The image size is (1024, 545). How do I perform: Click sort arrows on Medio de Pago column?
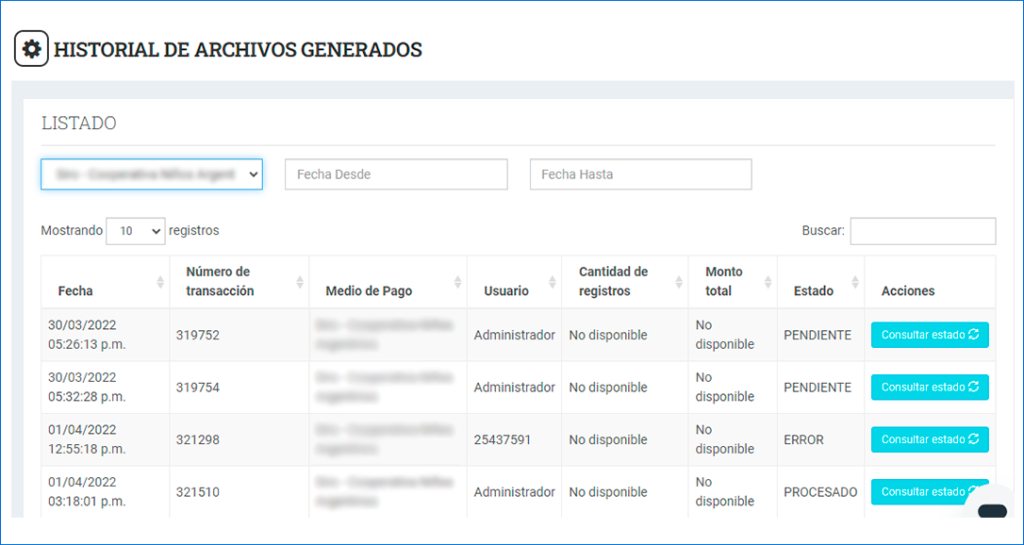pos(458,282)
